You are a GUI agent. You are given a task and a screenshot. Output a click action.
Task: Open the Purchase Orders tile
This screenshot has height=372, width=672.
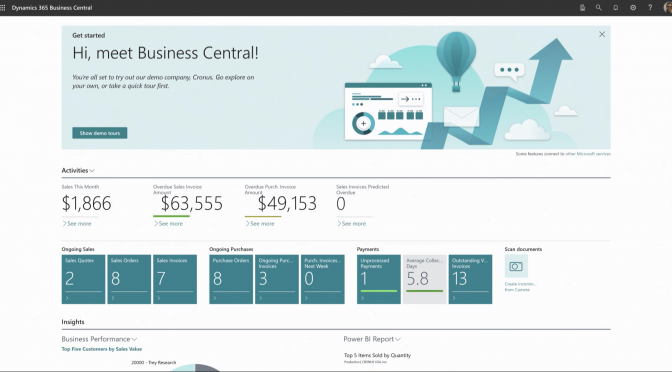[x=231, y=279]
